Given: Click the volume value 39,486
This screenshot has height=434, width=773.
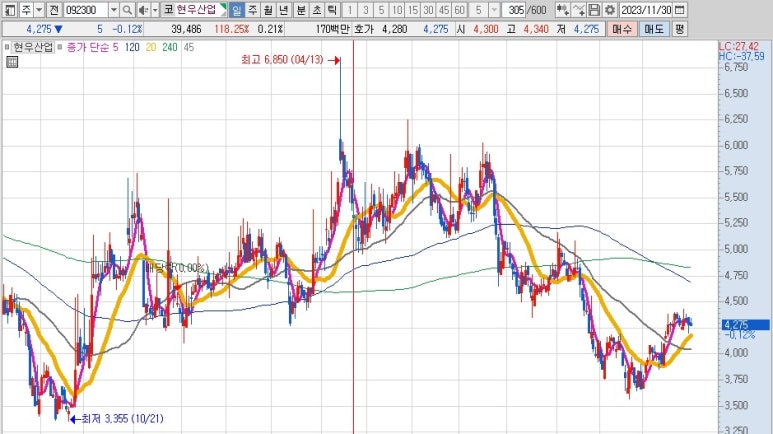Looking at the screenshot, I should tap(186, 29).
